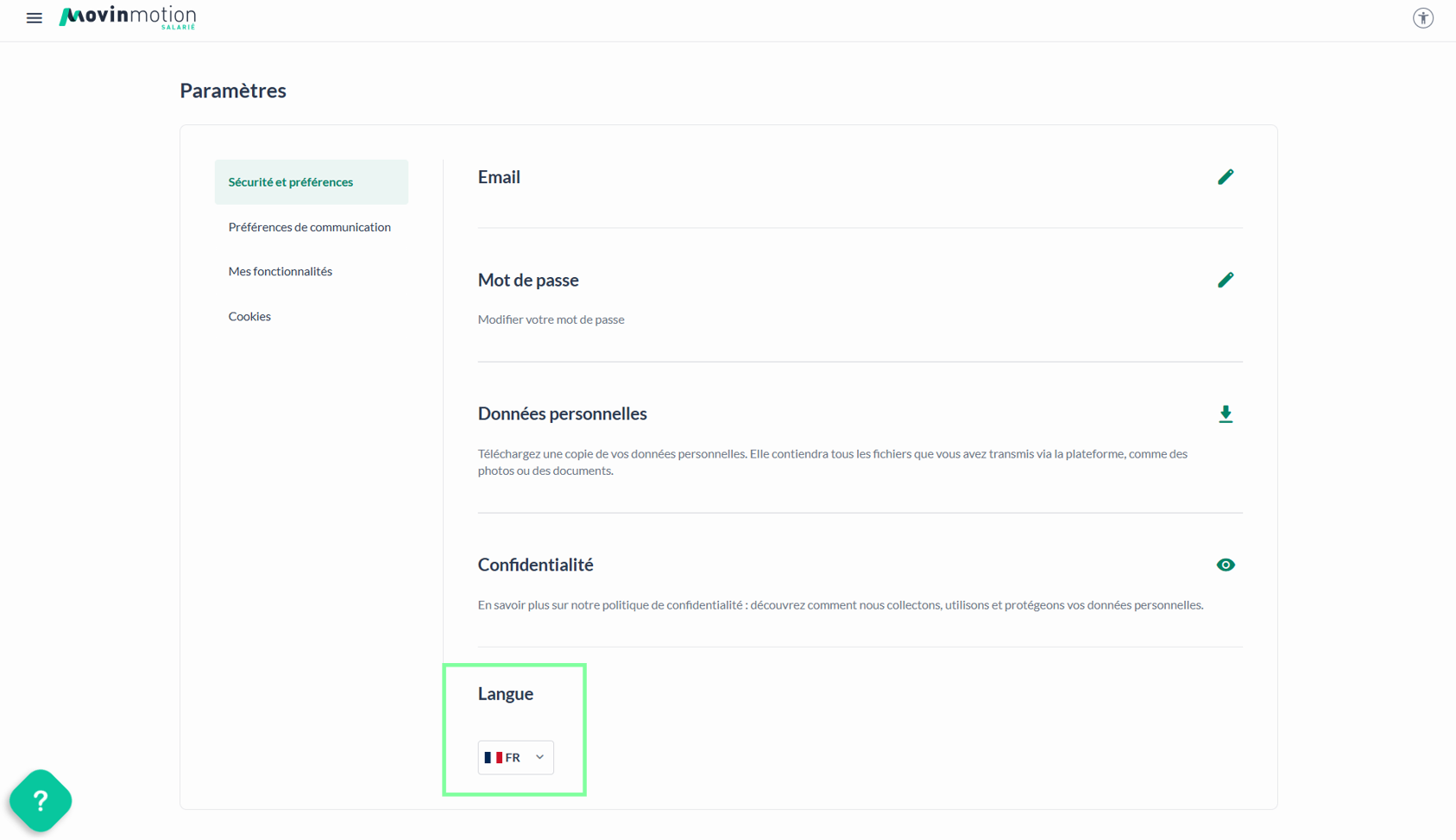Download personal data via the download icon
1456x840 pixels.
pyautogui.click(x=1225, y=414)
